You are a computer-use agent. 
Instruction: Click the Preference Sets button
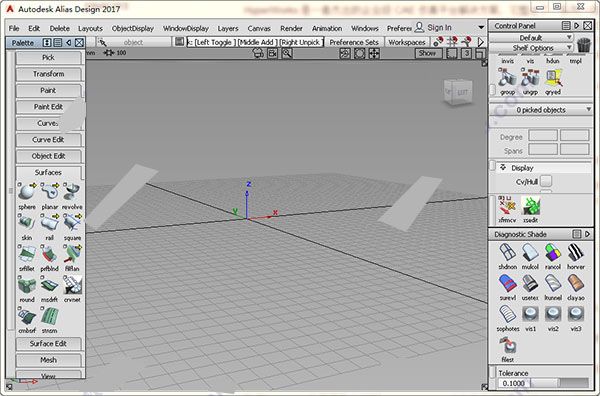coord(354,42)
